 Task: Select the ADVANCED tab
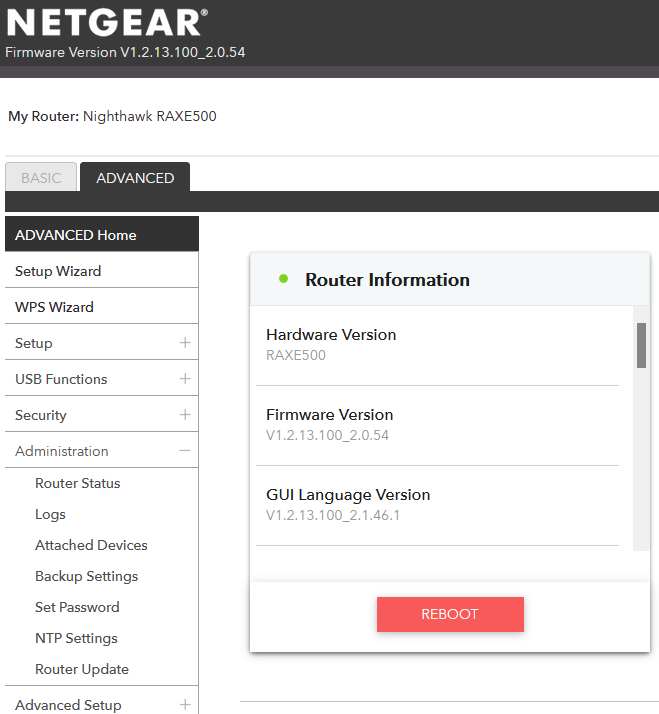point(135,178)
